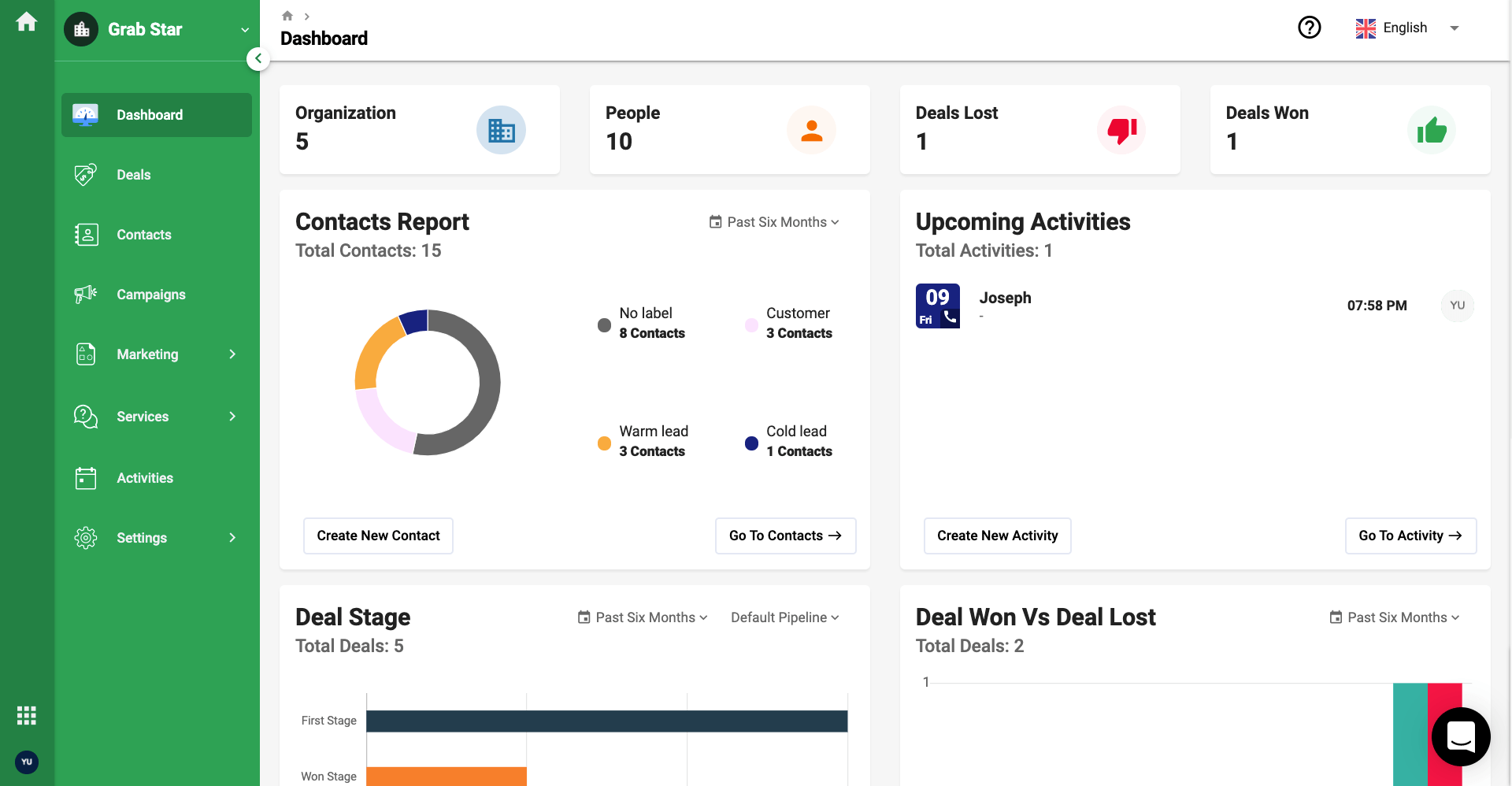
Task: Open the YU user avatar at the bottom left
Action: pyautogui.click(x=27, y=762)
